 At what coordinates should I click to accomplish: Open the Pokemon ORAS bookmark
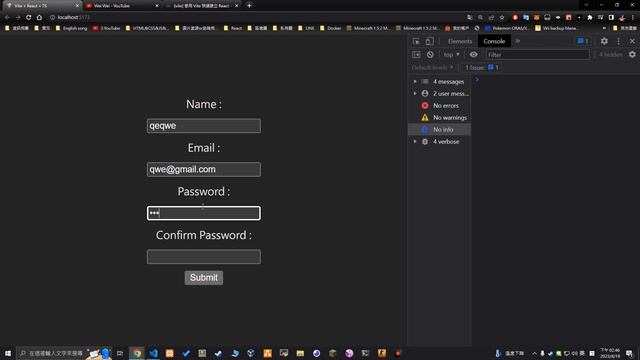click(507, 28)
